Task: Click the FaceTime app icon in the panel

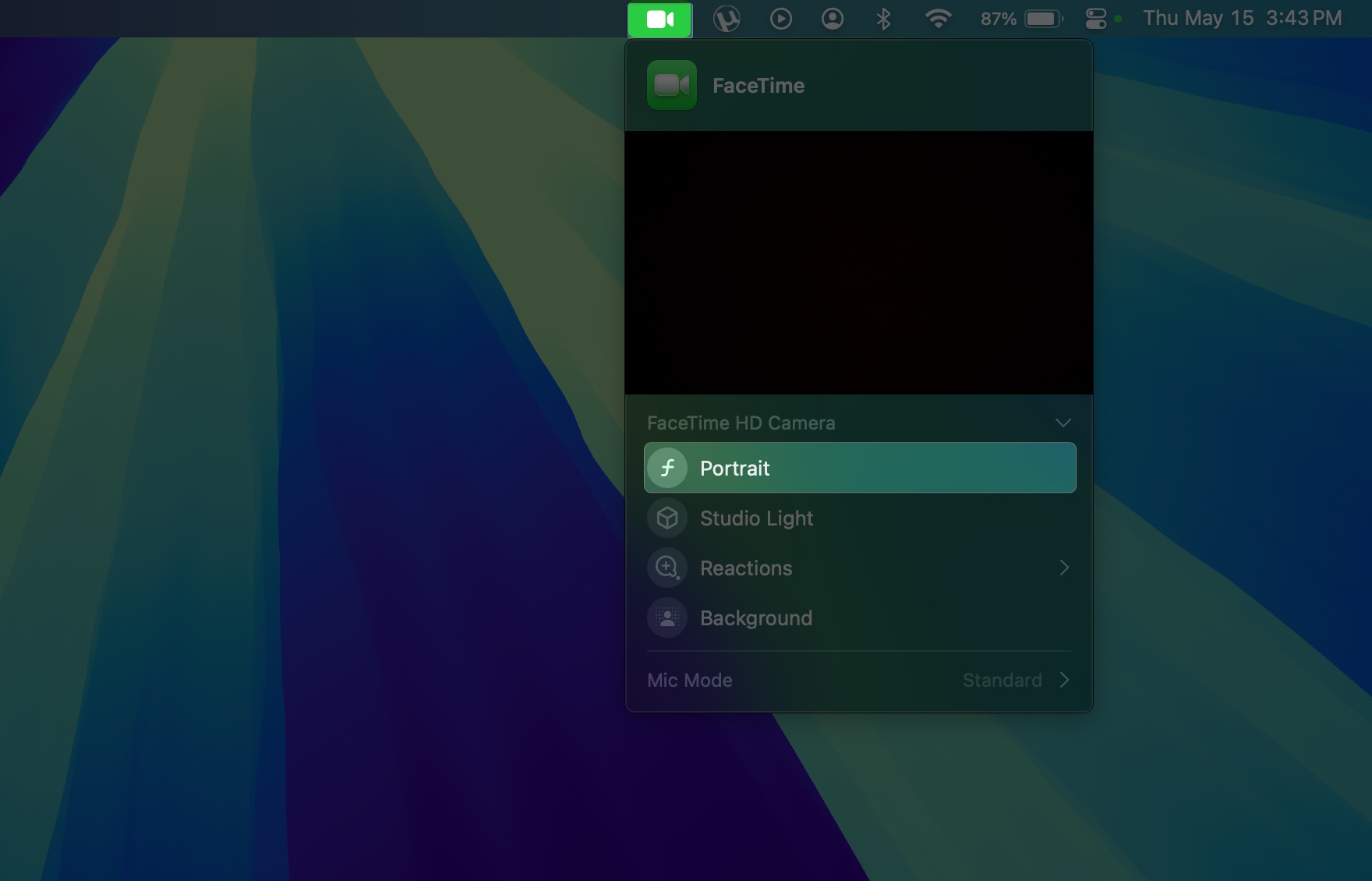Action: coord(671,85)
